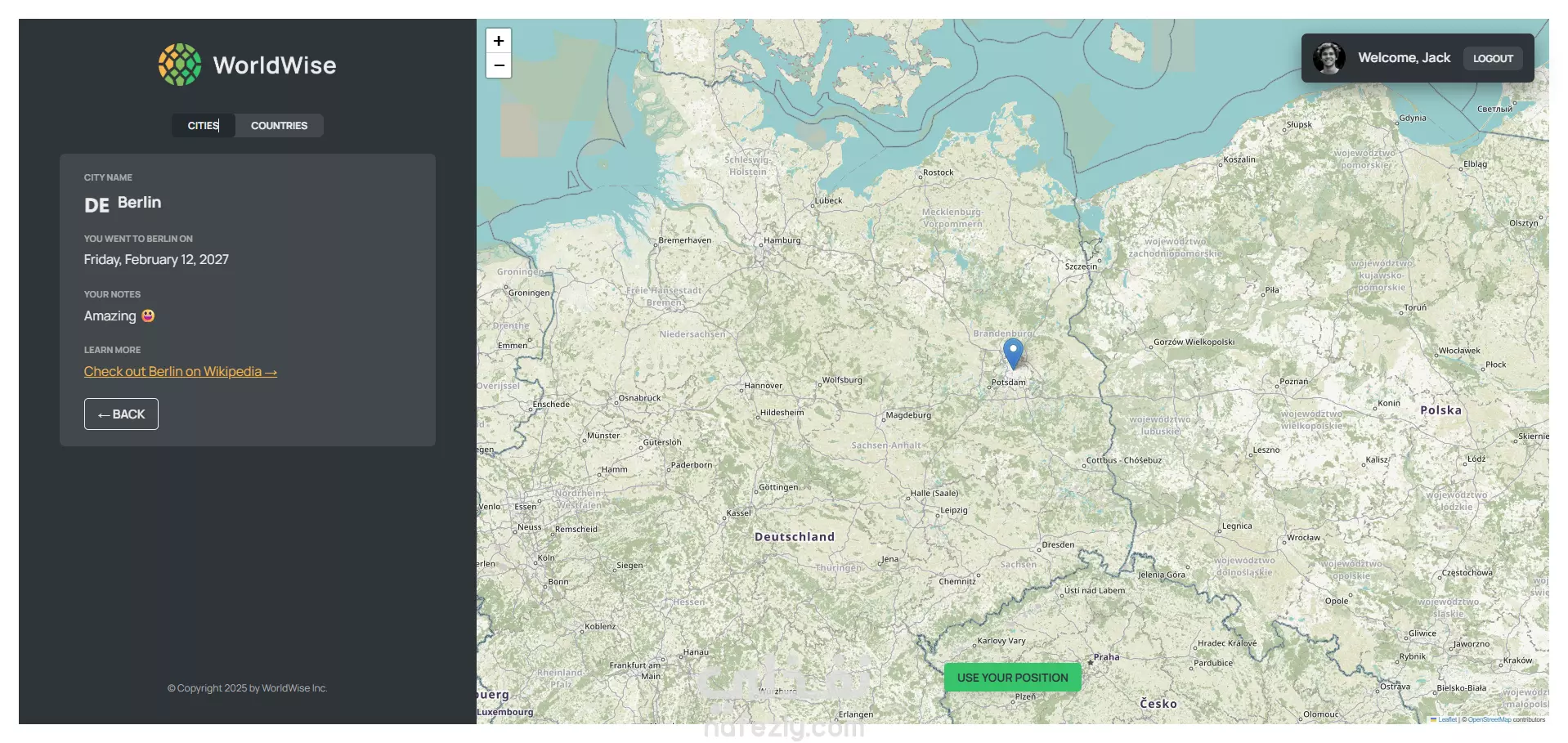Zoom out the map with minus button

[x=499, y=65]
